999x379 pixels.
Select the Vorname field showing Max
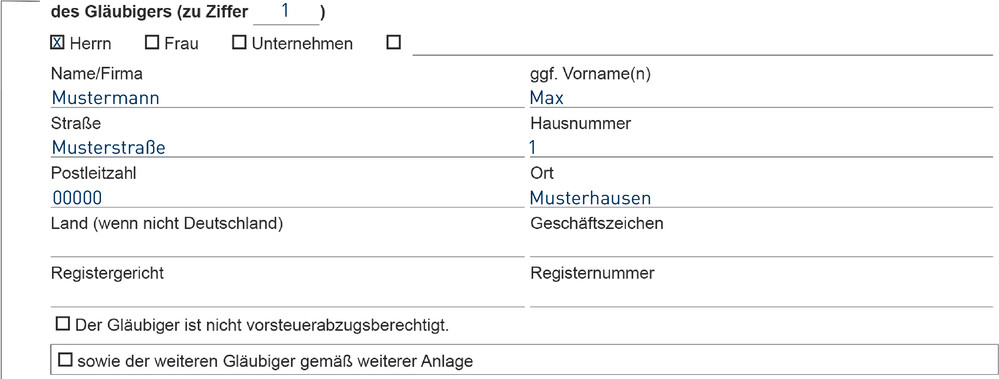point(761,97)
